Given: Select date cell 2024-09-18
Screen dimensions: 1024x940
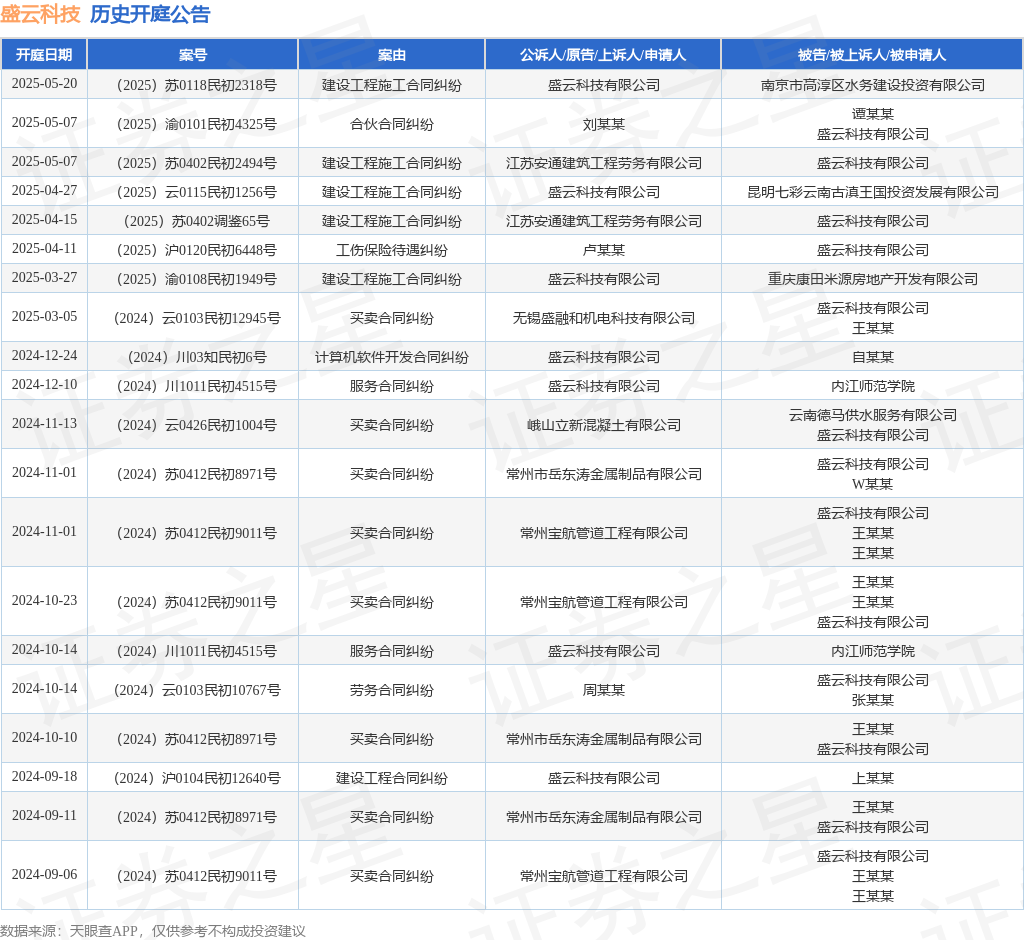Looking at the screenshot, I should click(44, 777).
